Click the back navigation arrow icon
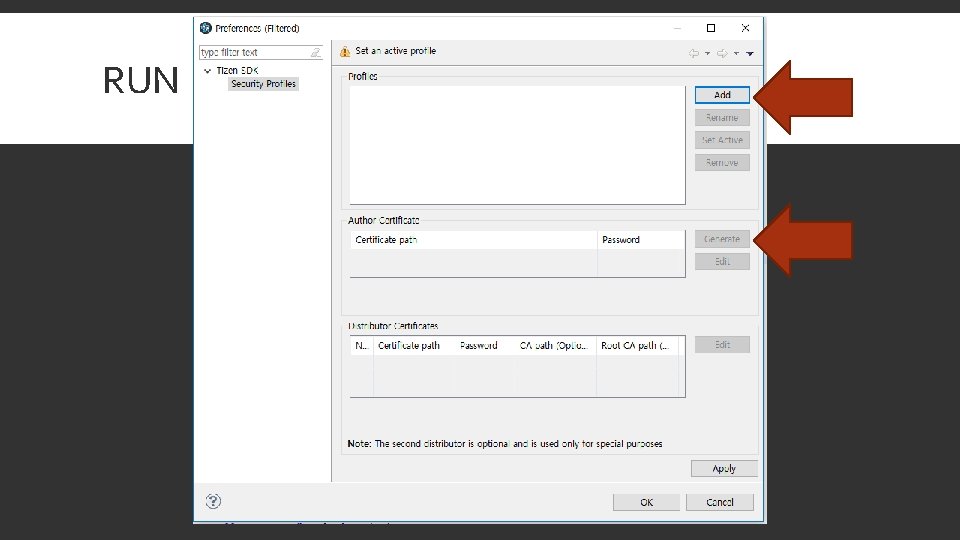Screen dimensions: 960x540 [x=694, y=53]
